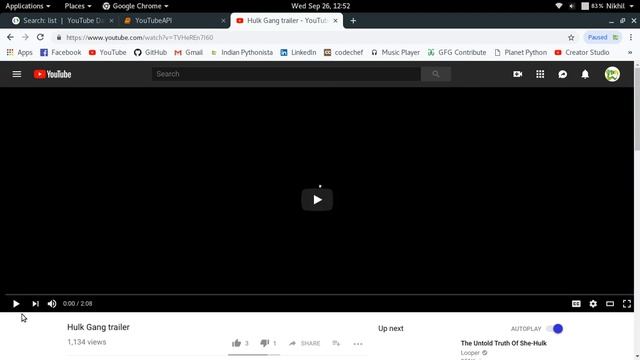Open the Places menu
Image resolution: width=640 pixels, height=360 pixels.
(x=78, y=6)
